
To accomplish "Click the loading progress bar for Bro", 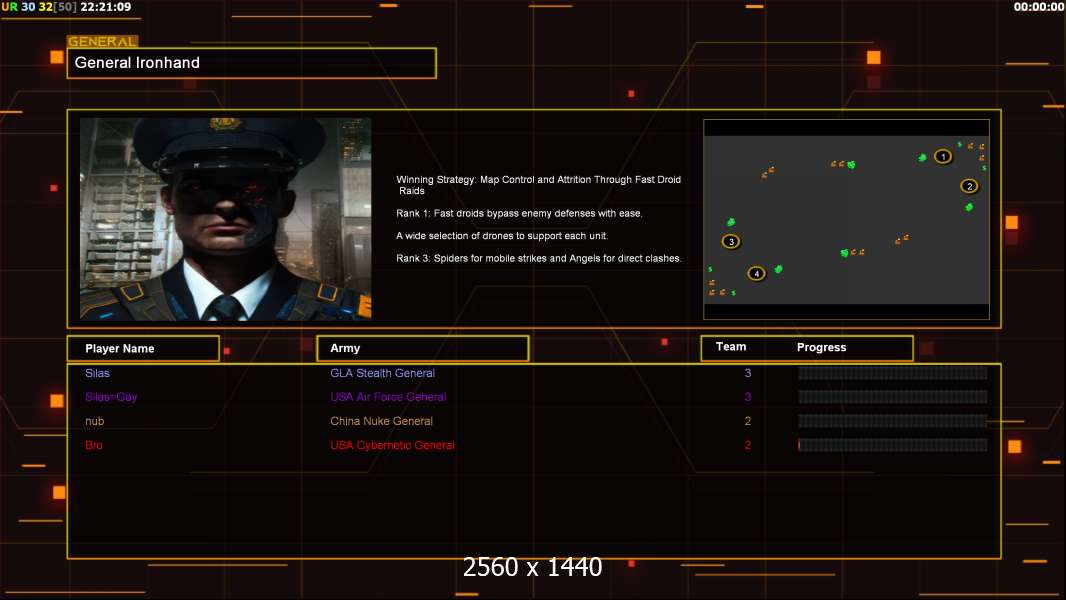I will point(892,445).
